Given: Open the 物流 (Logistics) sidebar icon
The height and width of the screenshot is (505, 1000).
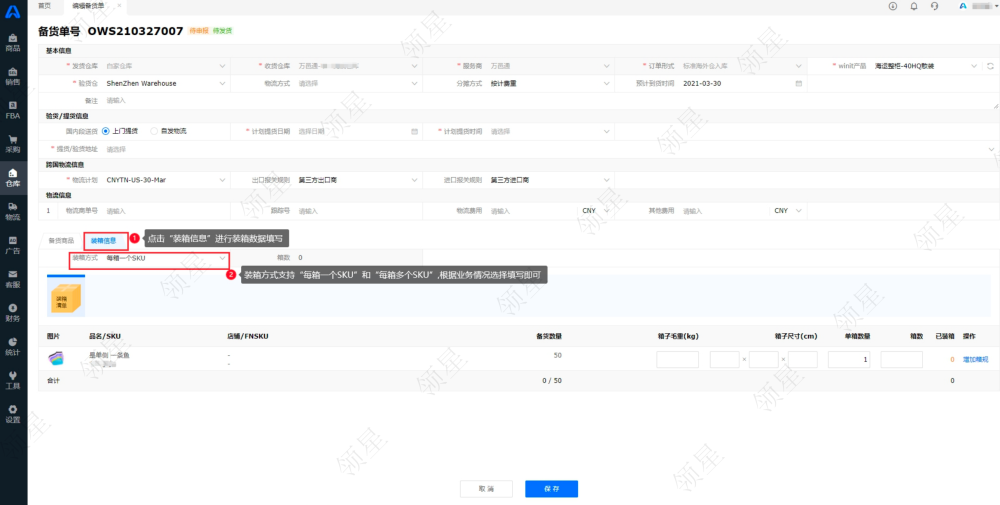Looking at the screenshot, I should pyautogui.click(x=13, y=210).
